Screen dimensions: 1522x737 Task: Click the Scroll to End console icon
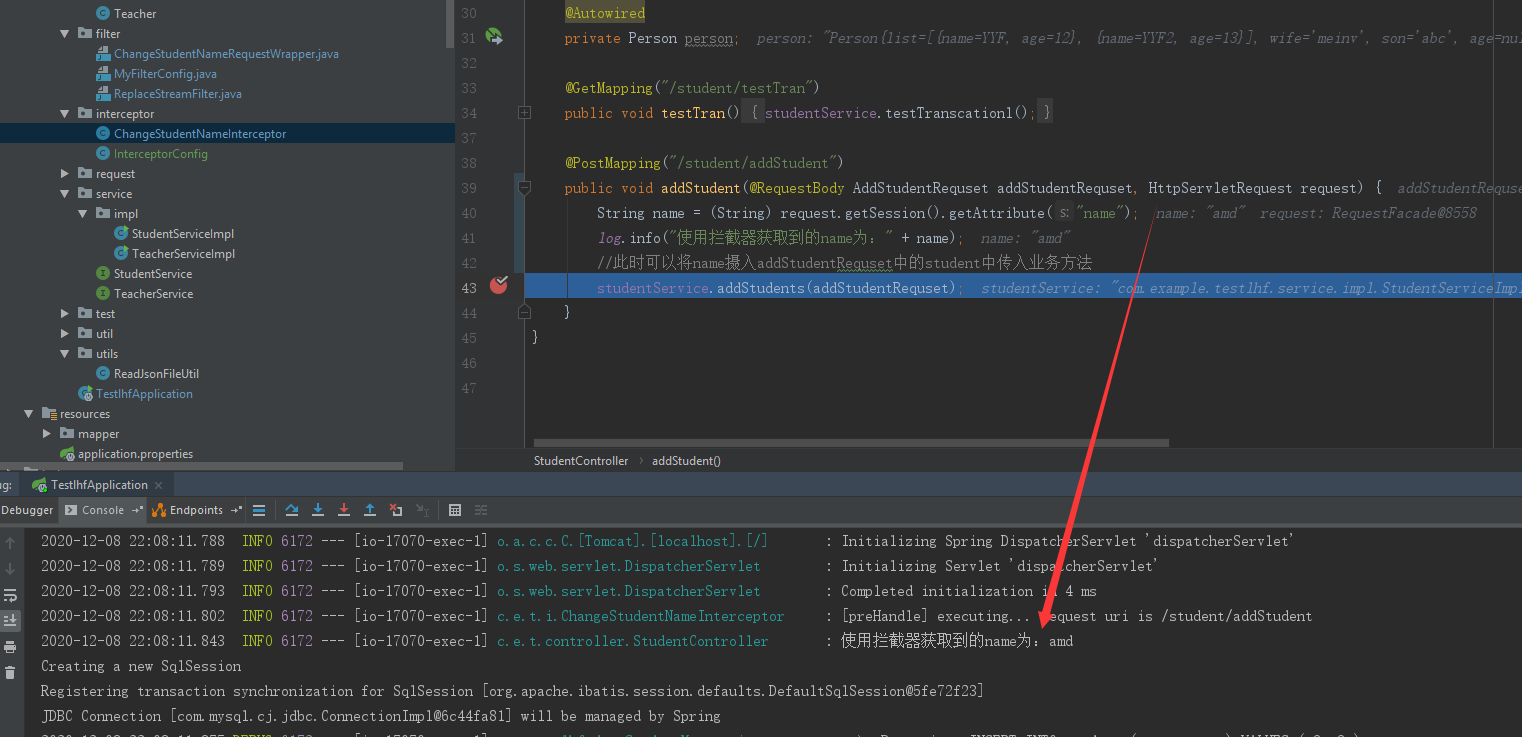11,620
